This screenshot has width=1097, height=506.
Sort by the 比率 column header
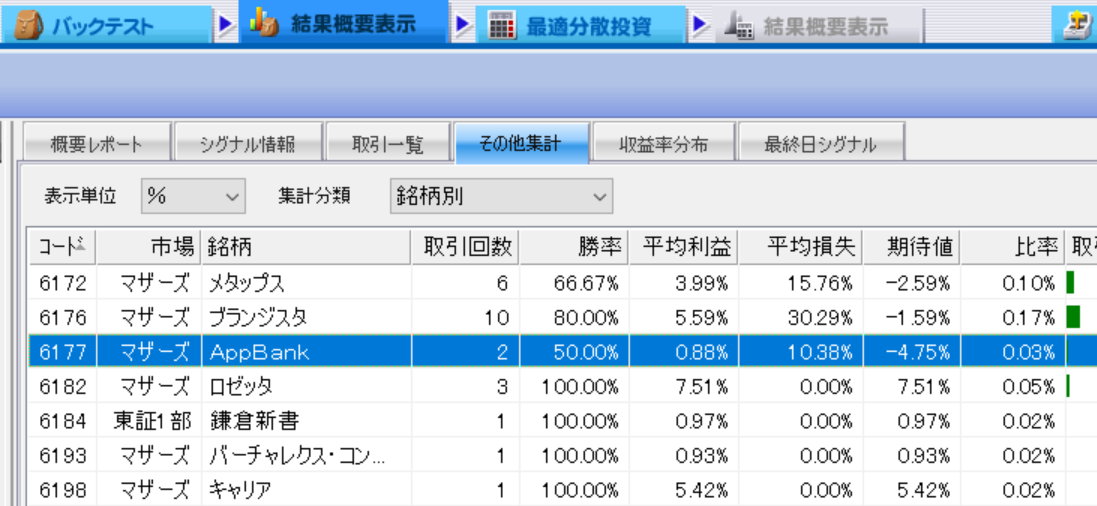1012,246
